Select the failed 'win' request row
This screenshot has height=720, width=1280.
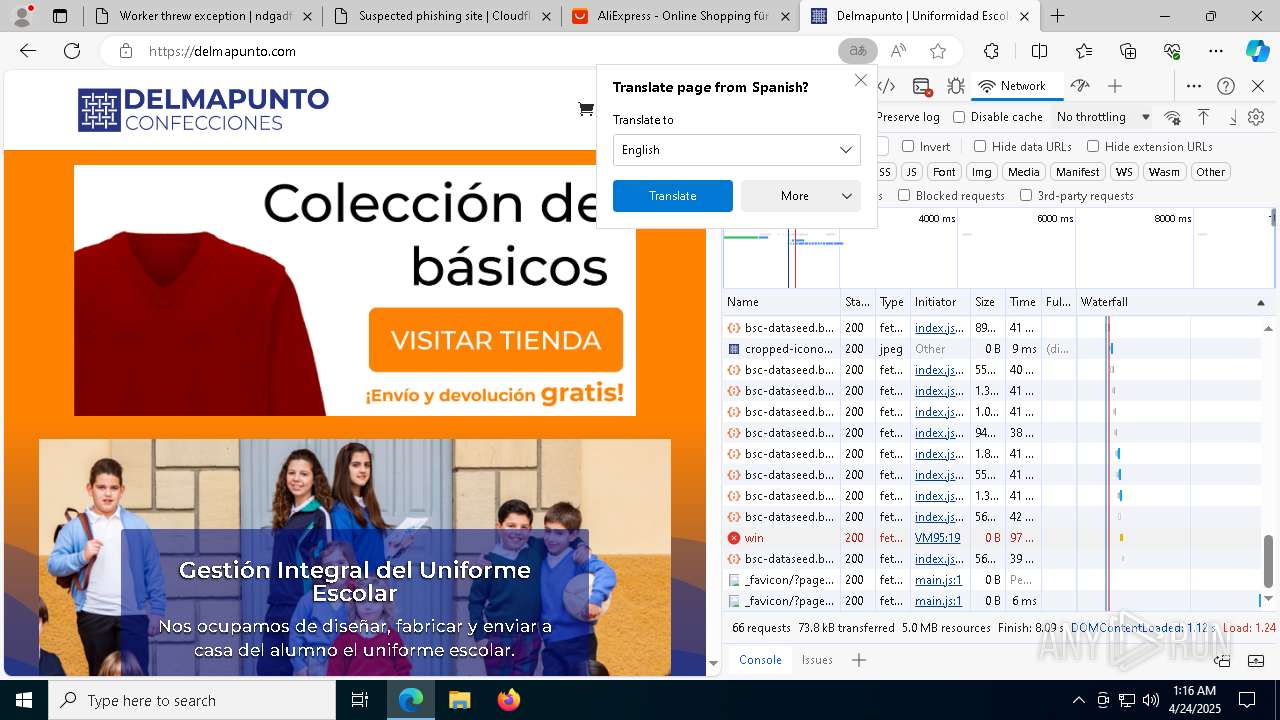point(990,538)
